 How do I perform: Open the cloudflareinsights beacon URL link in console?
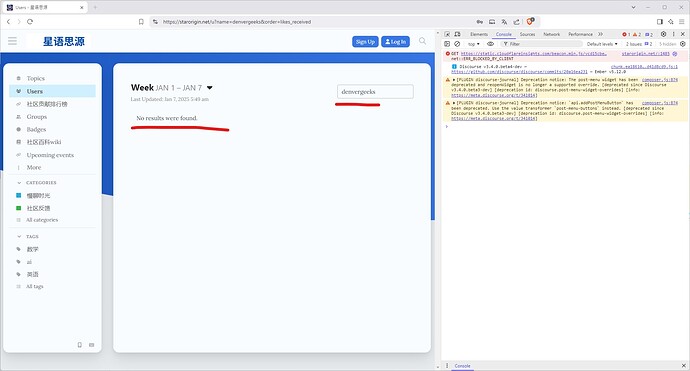[x=534, y=54]
